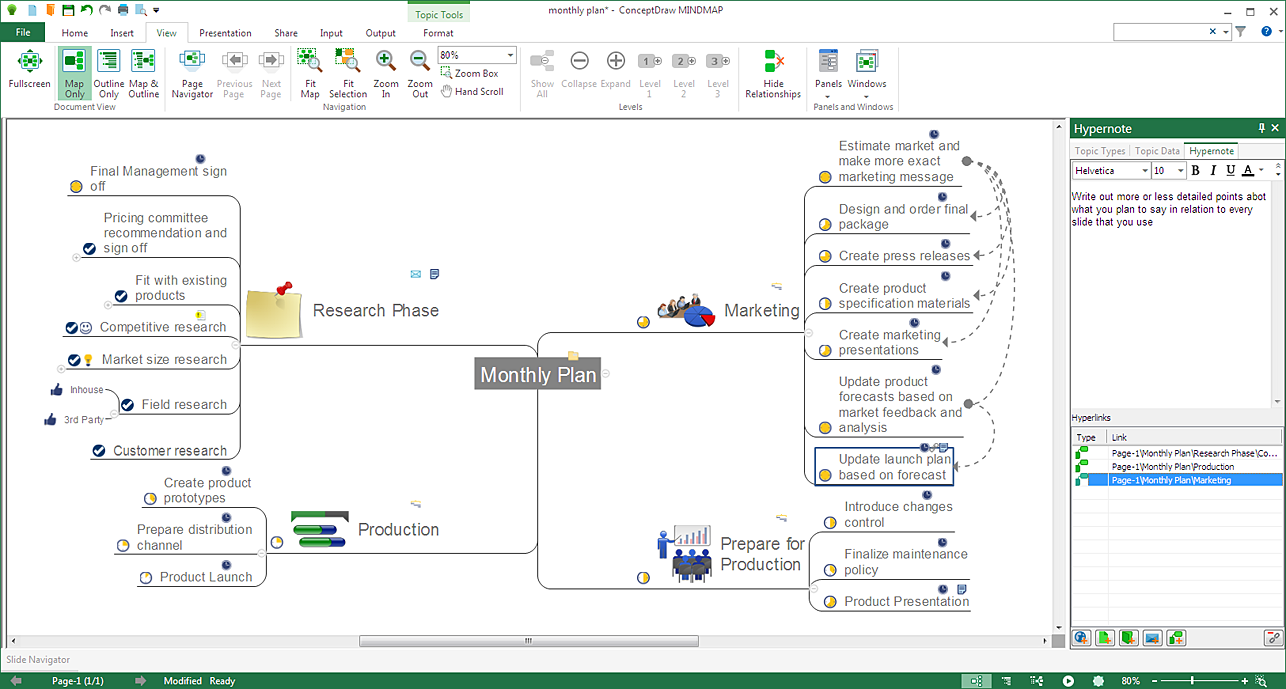Toggle Italic in Hypernote formatting
This screenshot has height=689, width=1286.
1213,171
